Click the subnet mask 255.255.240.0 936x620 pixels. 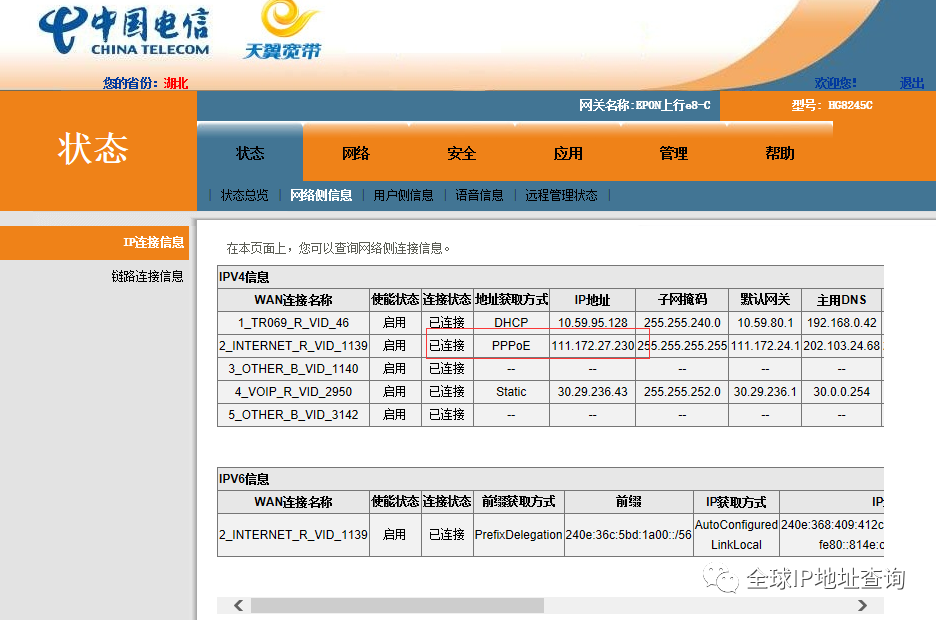[x=682, y=323]
